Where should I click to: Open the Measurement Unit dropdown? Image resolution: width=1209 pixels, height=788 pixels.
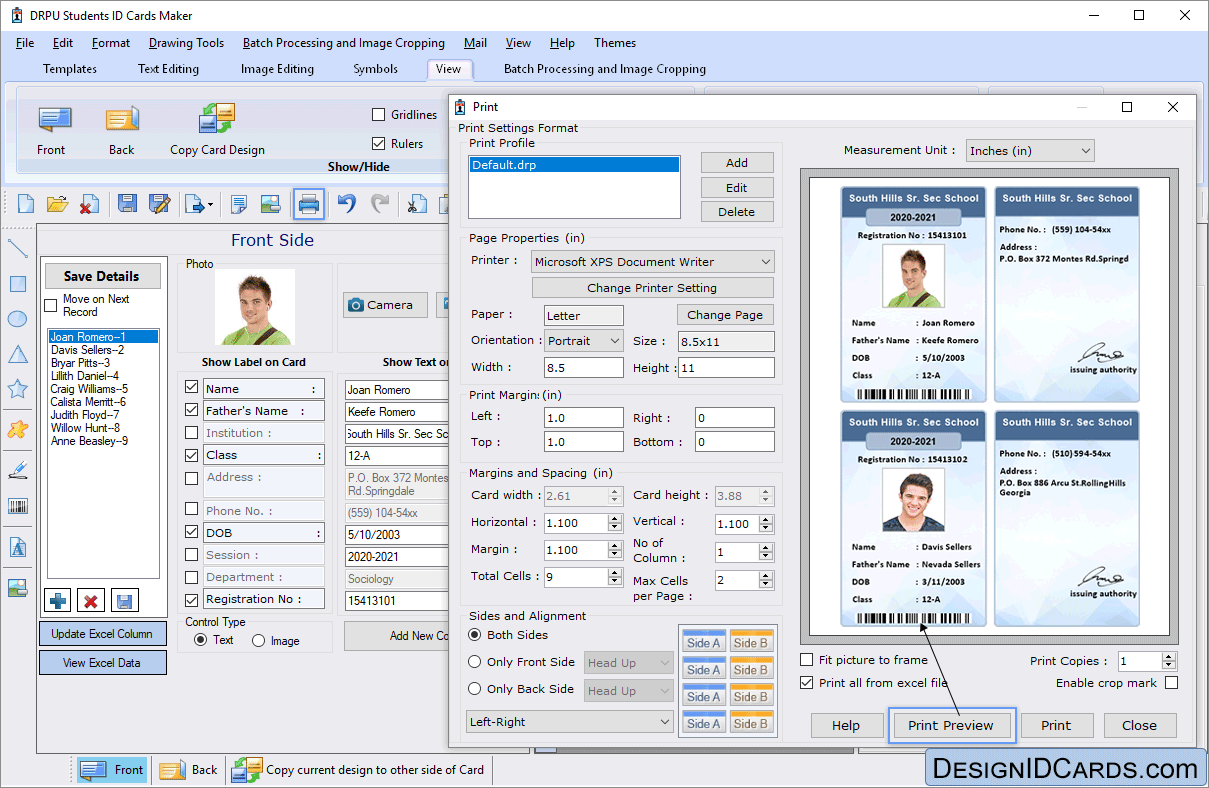1030,151
